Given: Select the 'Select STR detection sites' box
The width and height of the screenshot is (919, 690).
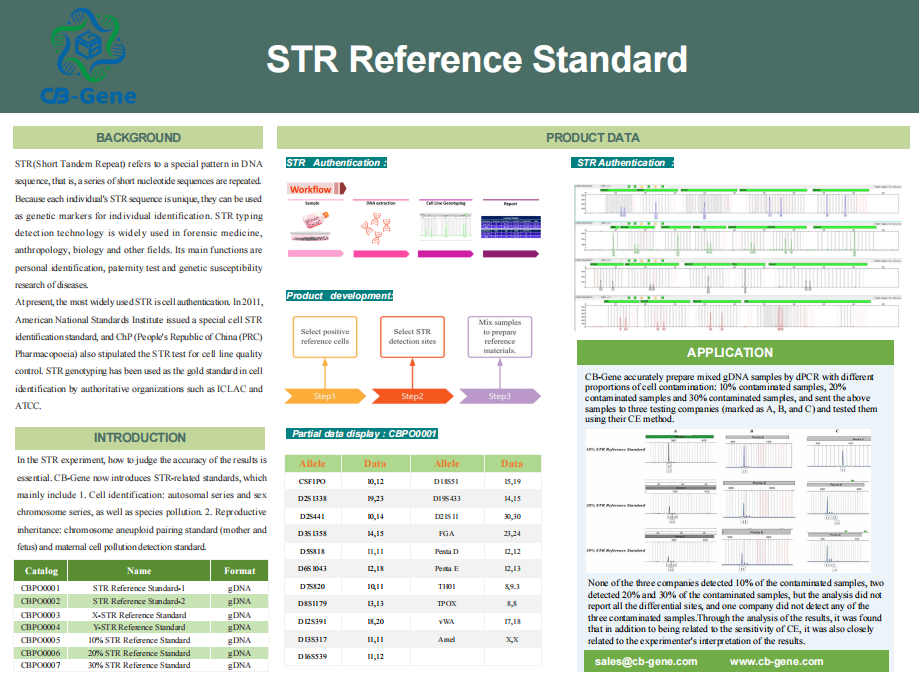Looking at the screenshot, I should 413,337.
